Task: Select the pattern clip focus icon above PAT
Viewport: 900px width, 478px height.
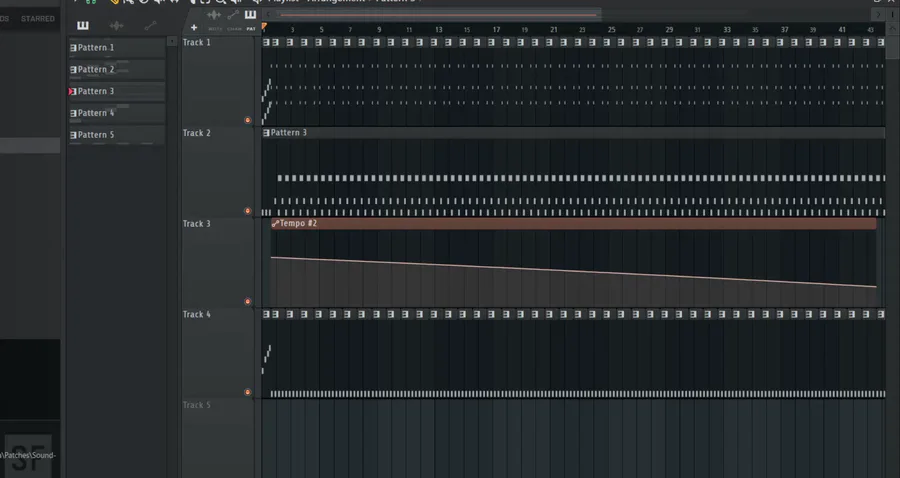Action: point(250,15)
